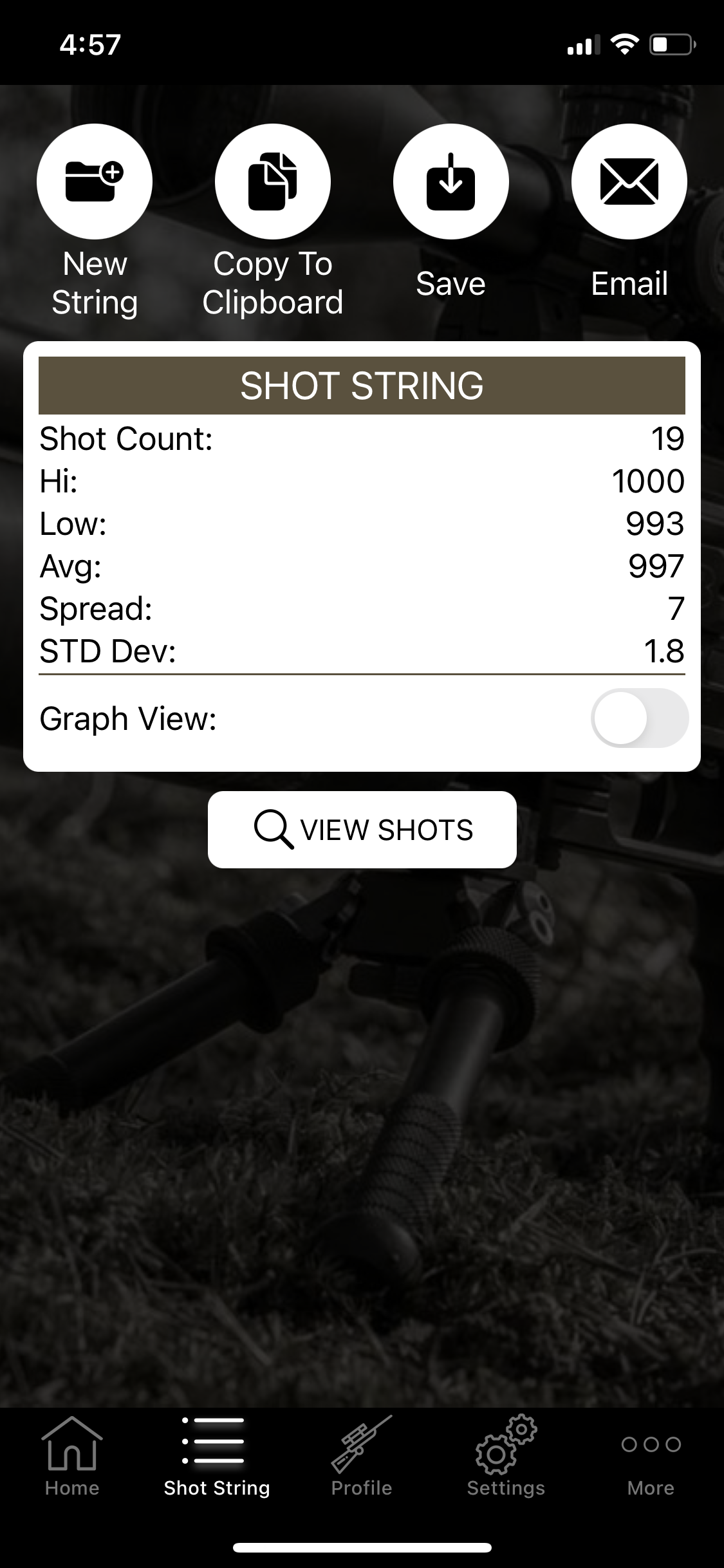Click the VIEW SHOTS button
Viewport: 724px width, 1568px height.
[x=362, y=829]
